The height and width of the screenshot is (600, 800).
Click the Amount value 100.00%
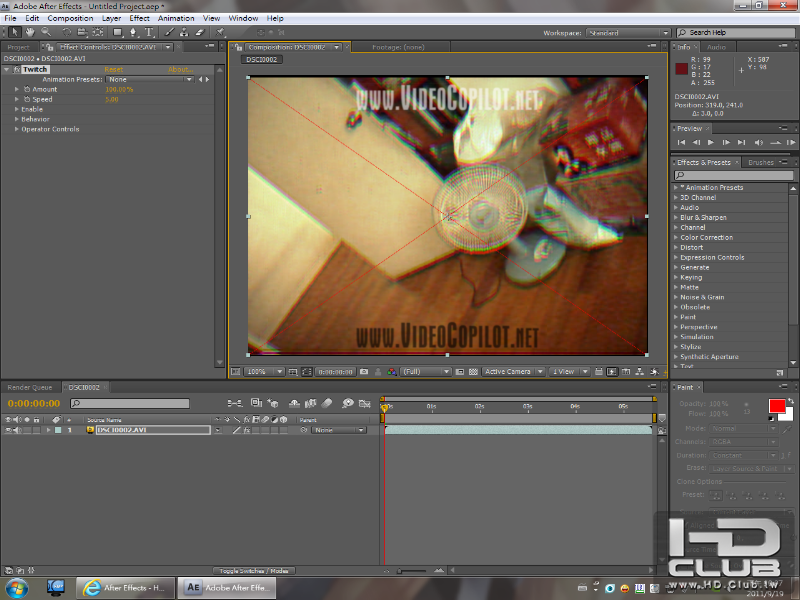tap(119, 89)
